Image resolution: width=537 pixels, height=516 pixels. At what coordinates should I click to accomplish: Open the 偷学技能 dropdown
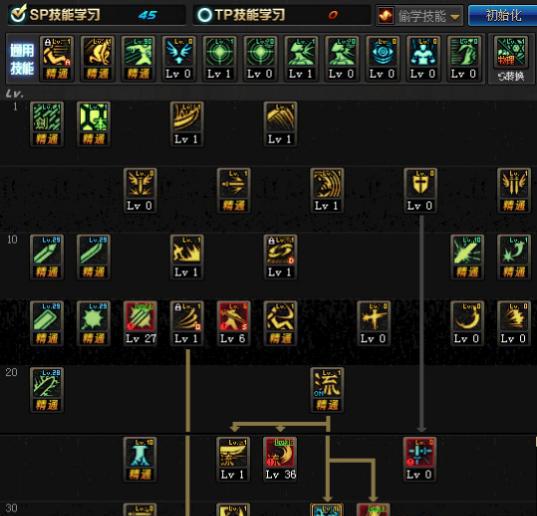coord(420,15)
